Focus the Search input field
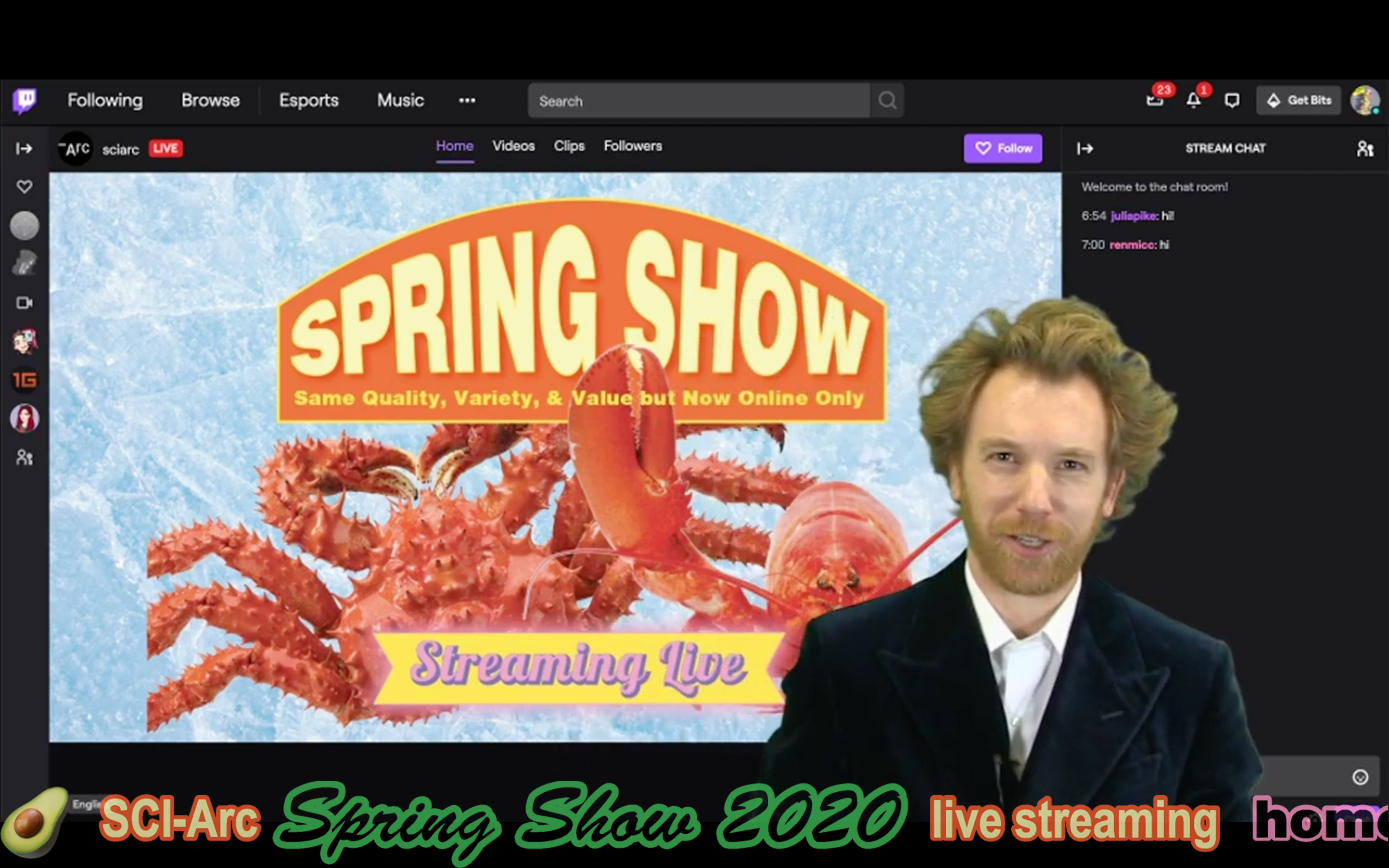Viewport: 1389px width, 868px height. coord(698,101)
